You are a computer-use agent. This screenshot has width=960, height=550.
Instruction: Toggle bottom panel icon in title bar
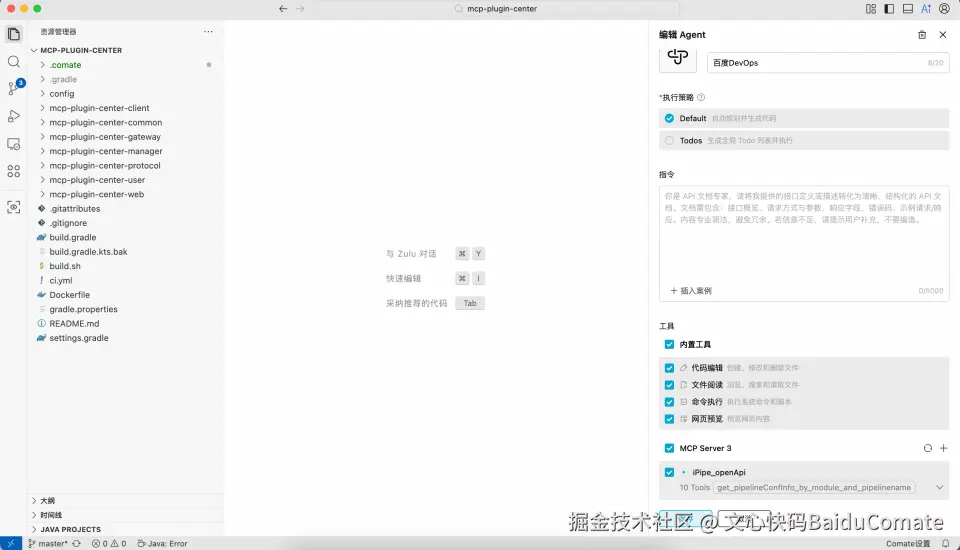(x=908, y=9)
